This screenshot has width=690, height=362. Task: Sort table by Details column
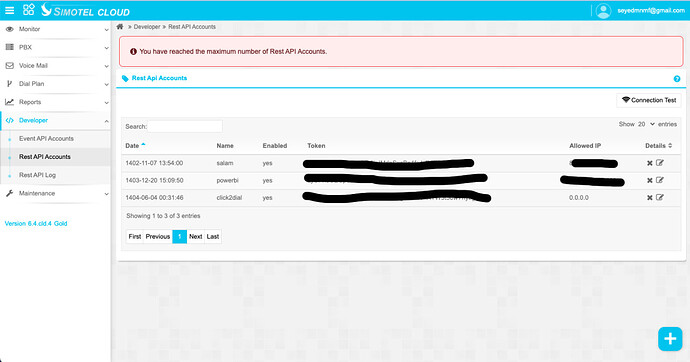pos(659,146)
